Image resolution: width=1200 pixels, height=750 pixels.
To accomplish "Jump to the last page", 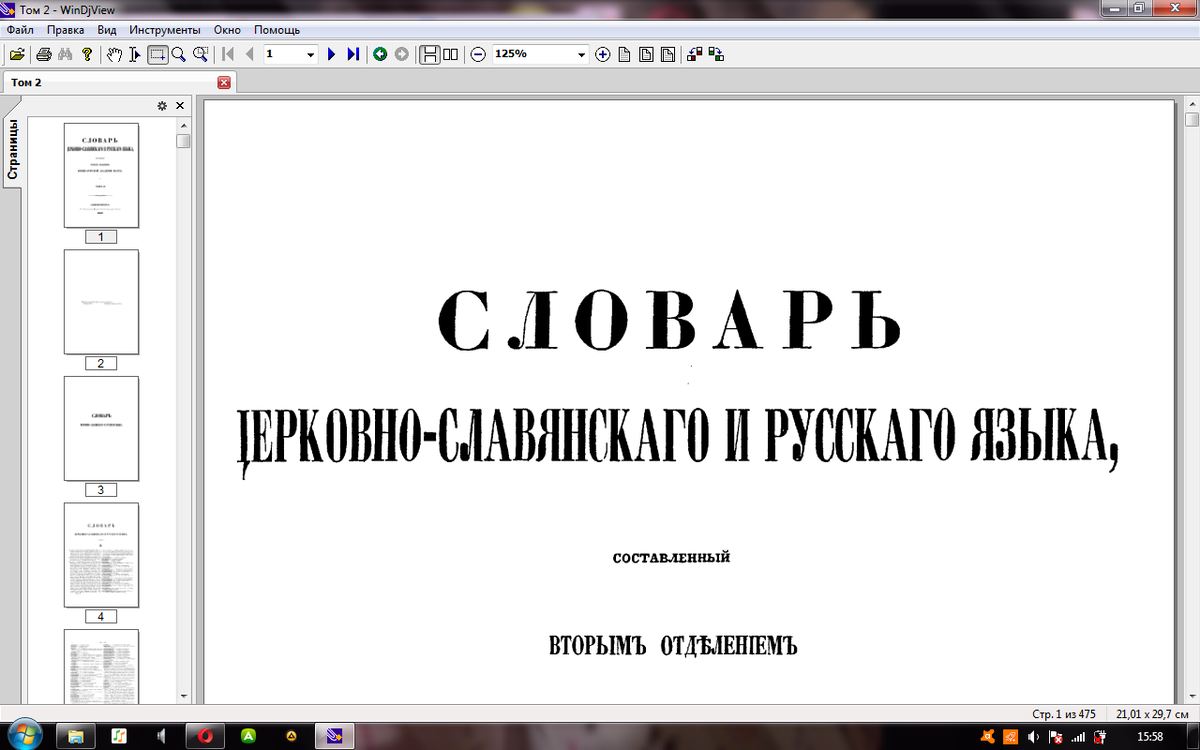I will (352, 54).
